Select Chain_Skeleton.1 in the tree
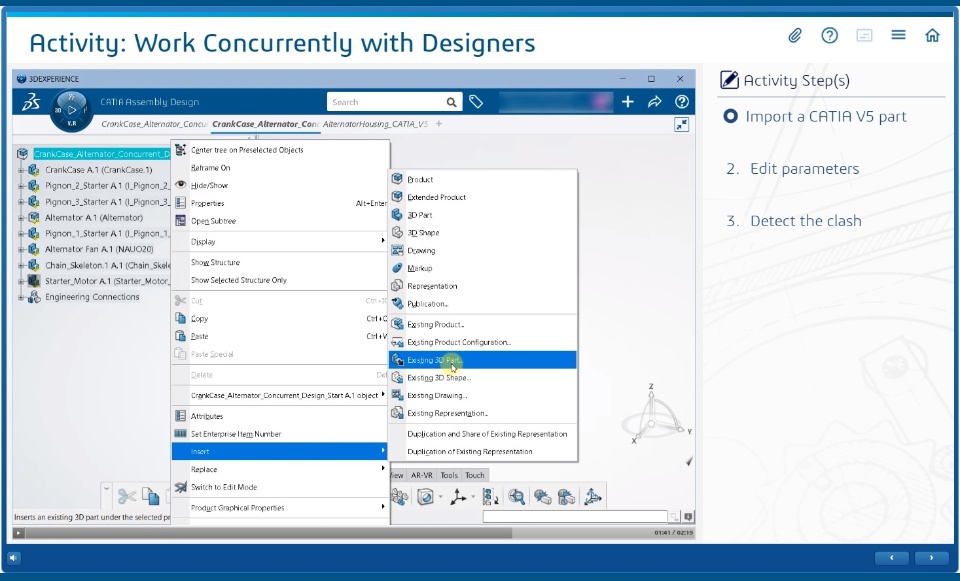 point(107,265)
